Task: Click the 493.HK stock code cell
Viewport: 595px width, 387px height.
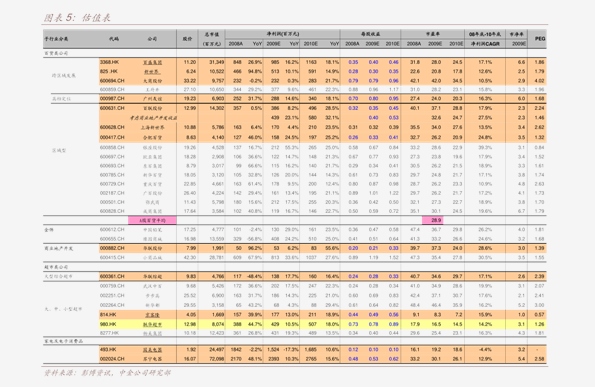Action: pyautogui.click(x=108, y=349)
